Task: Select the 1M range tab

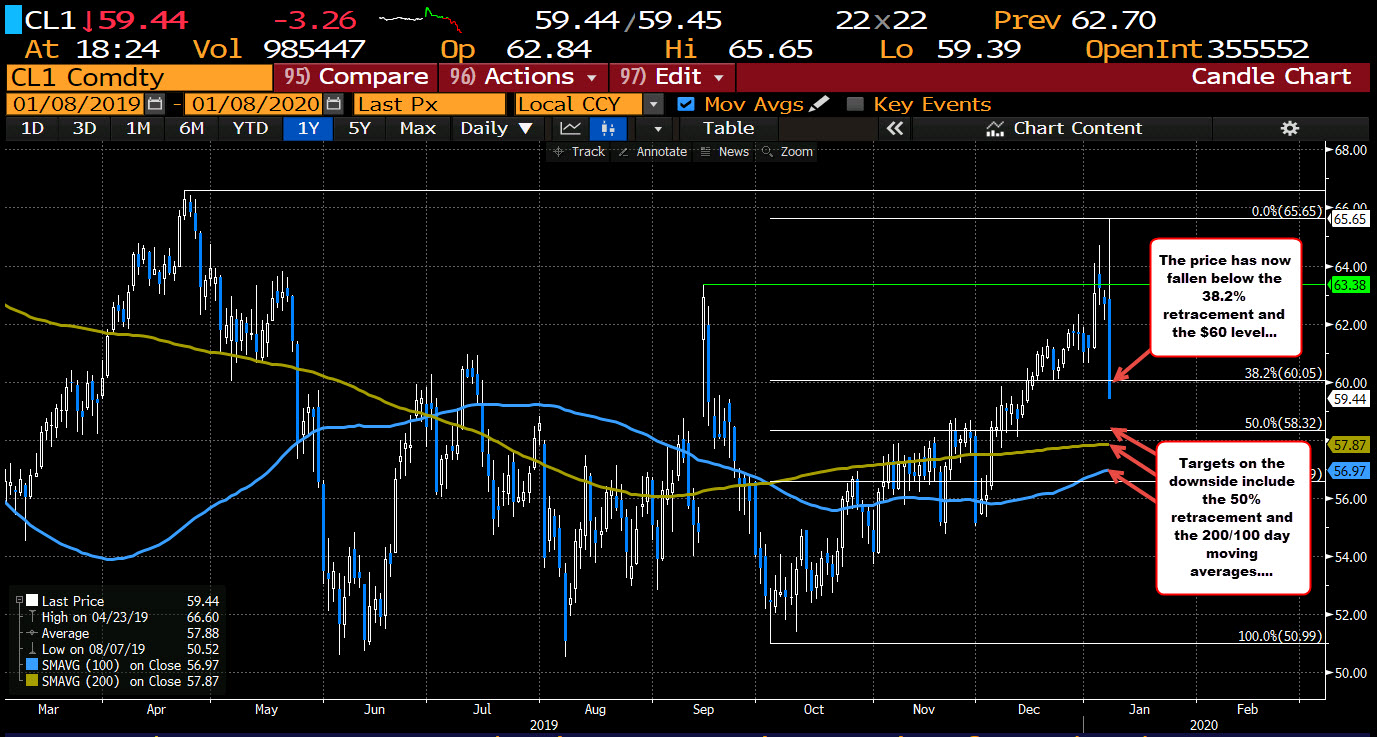Action: tap(138, 128)
